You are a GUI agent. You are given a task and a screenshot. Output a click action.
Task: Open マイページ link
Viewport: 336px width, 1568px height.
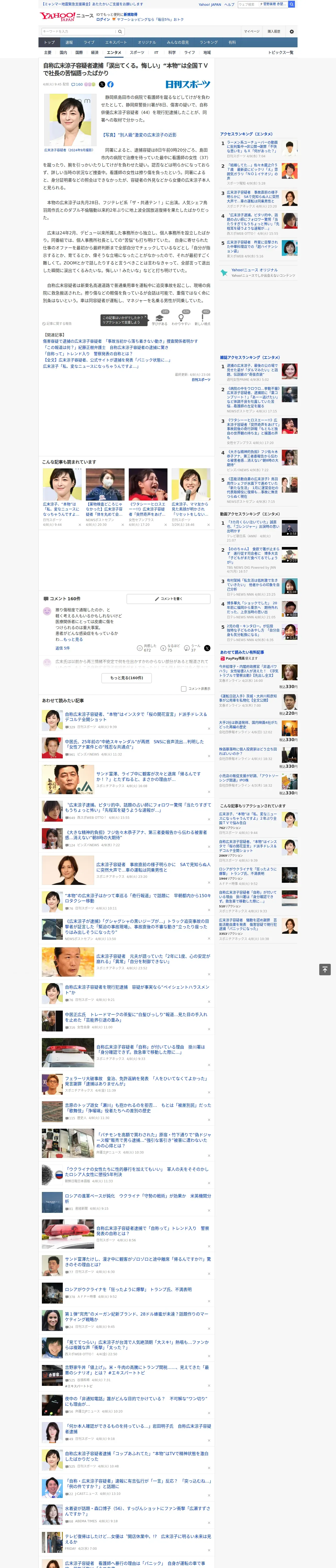251,32
